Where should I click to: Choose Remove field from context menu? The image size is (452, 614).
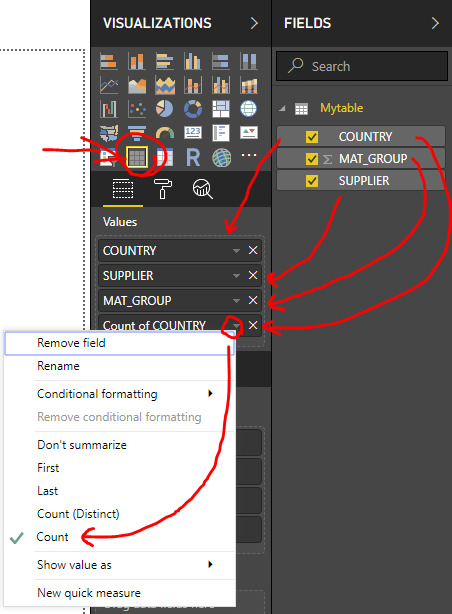coord(120,343)
